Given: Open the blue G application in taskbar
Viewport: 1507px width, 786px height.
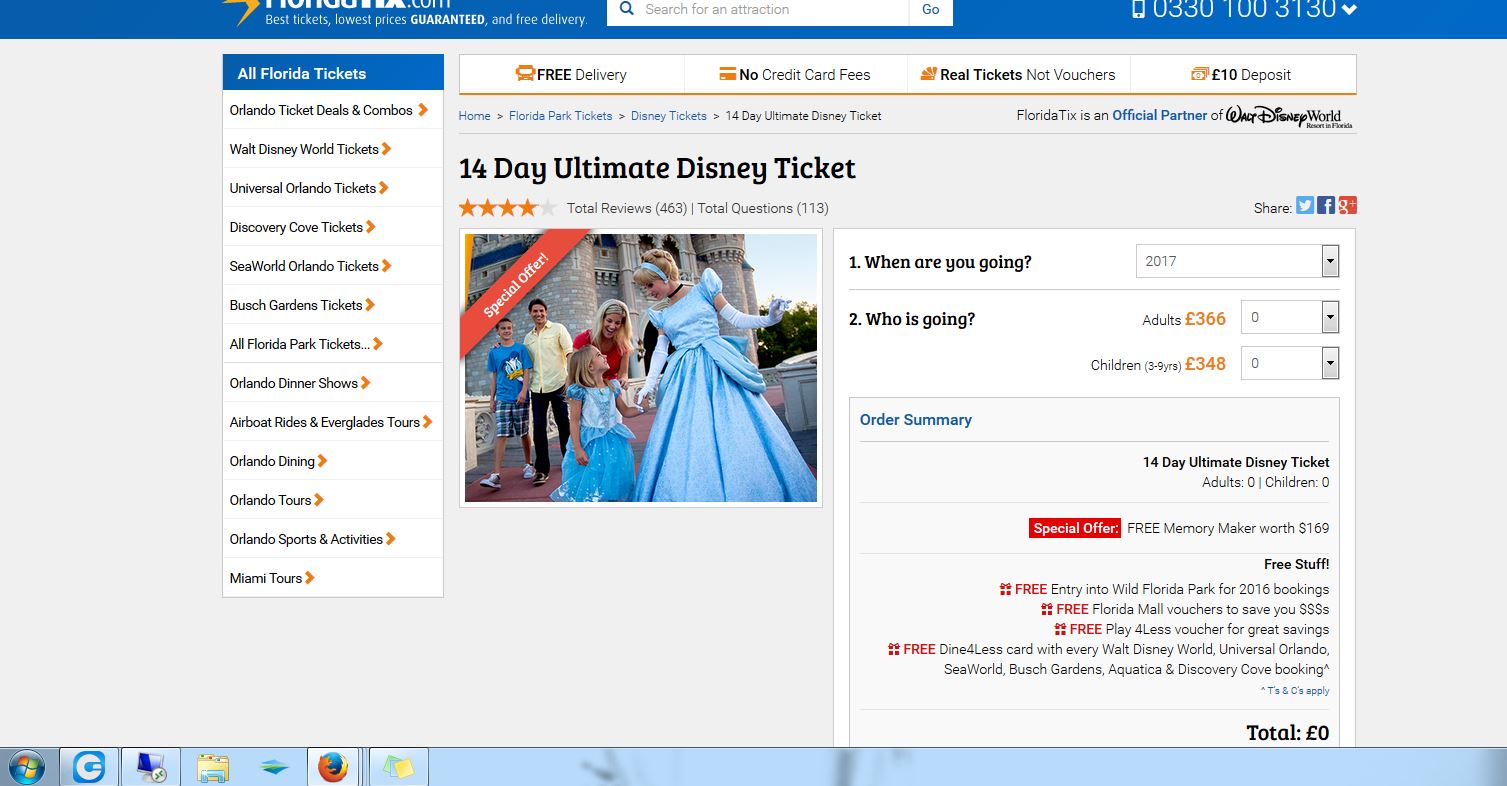Looking at the screenshot, I should [89, 767].
